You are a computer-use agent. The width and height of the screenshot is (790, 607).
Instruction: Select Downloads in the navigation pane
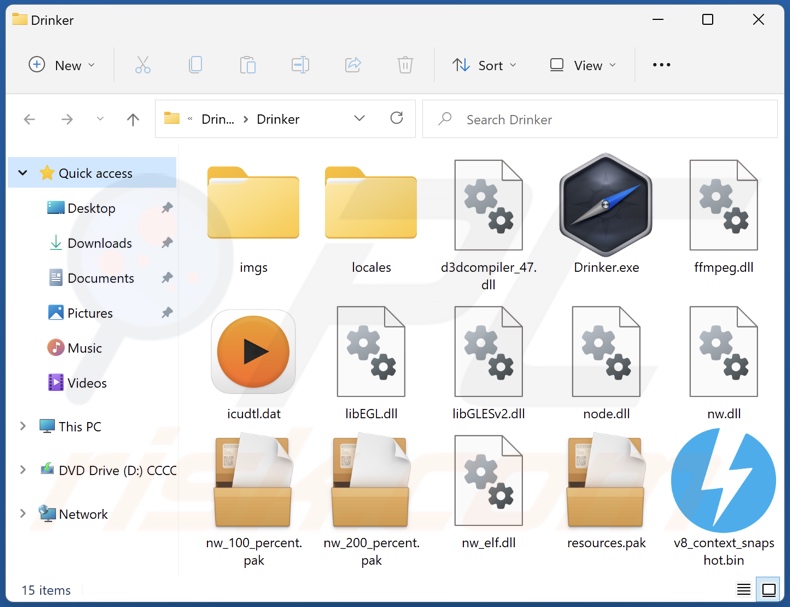[x=99, y=243]
